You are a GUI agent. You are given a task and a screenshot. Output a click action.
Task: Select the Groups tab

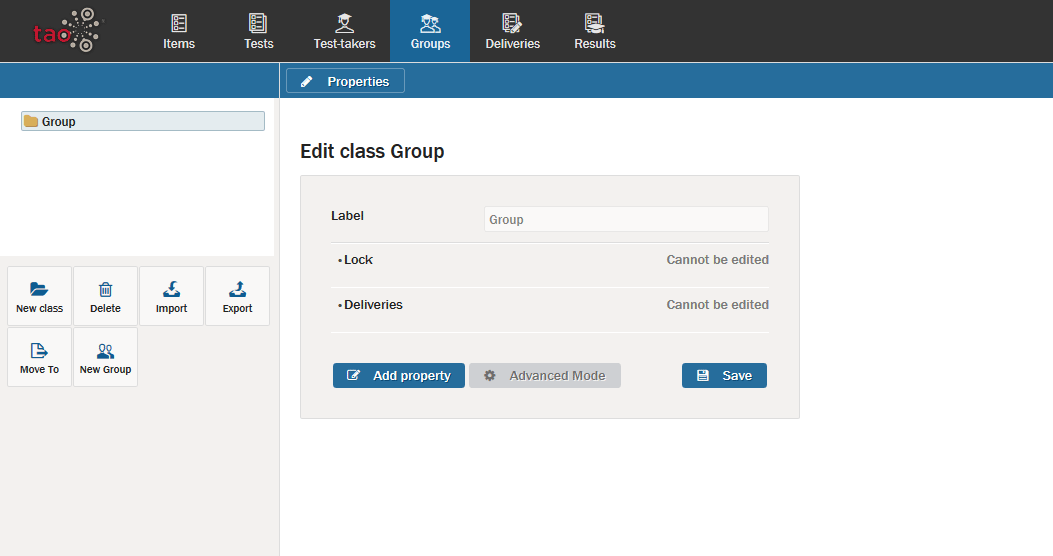[x=430, y=31]
